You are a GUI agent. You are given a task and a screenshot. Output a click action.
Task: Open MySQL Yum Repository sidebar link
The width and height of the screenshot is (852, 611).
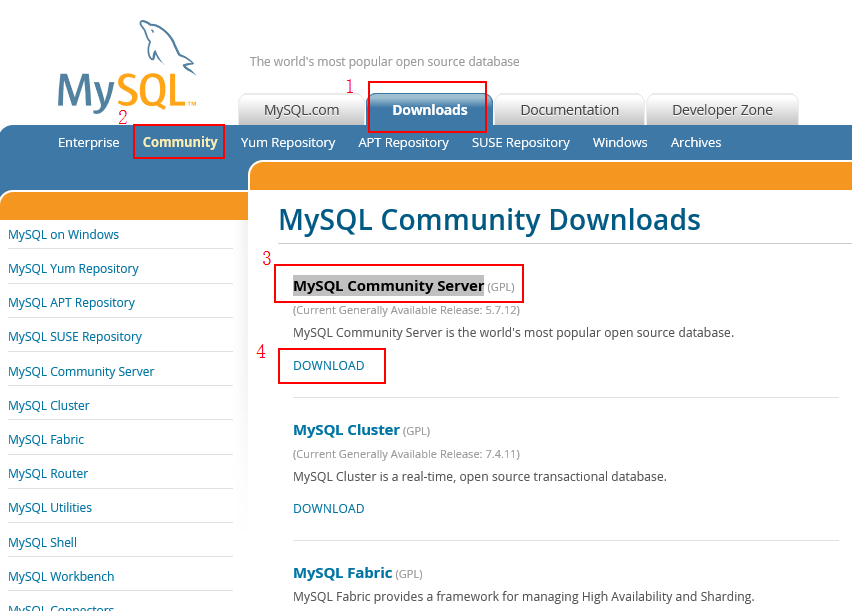73,269
